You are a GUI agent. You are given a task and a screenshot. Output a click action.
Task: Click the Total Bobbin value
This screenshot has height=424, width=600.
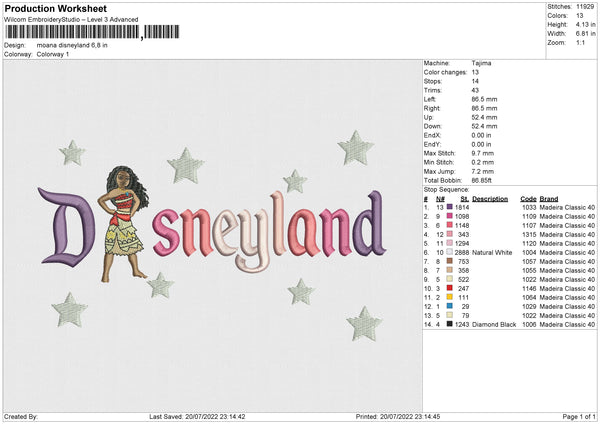481,180
